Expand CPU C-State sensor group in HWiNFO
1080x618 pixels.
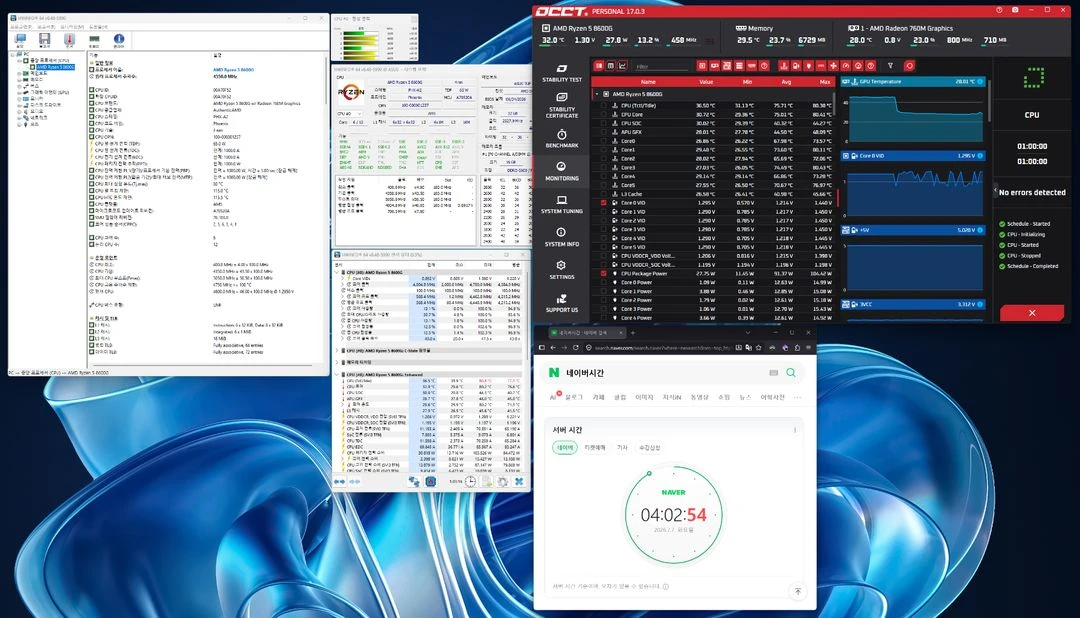337,351
